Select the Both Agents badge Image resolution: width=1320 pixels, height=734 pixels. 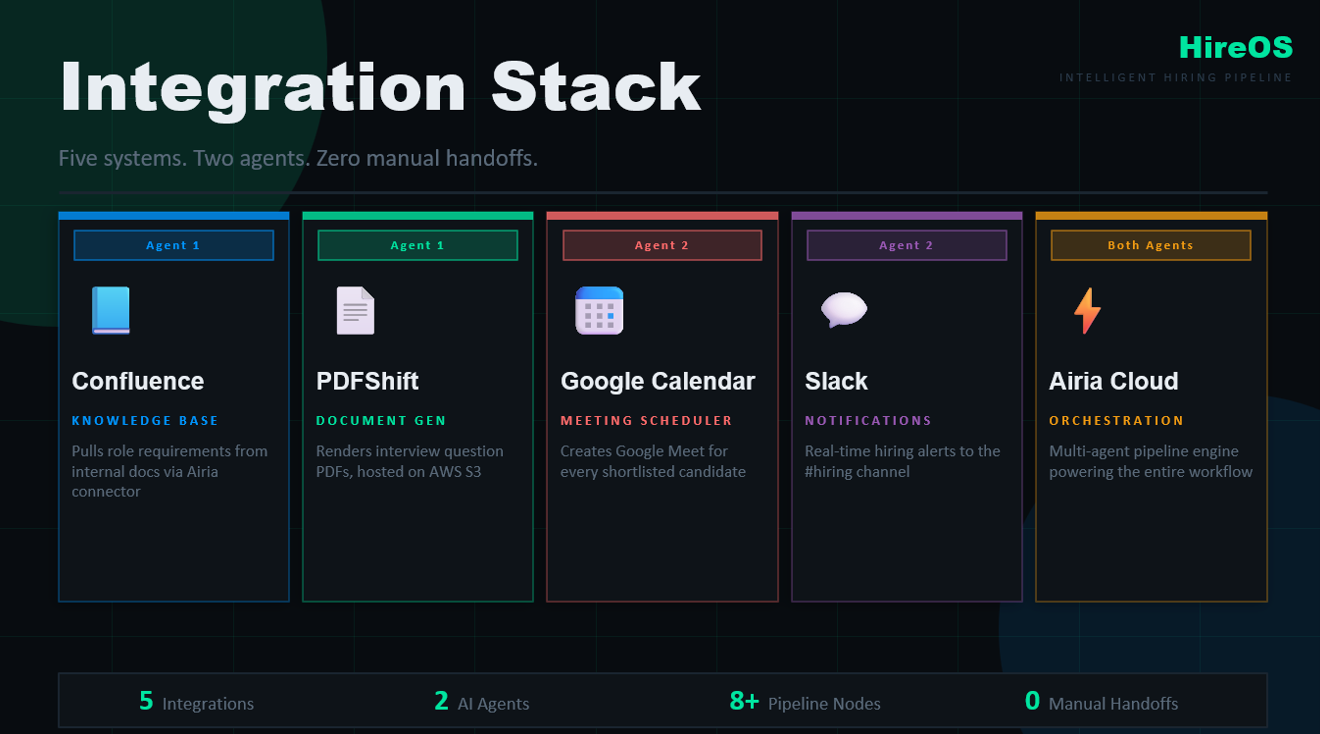coord(1151,245)
